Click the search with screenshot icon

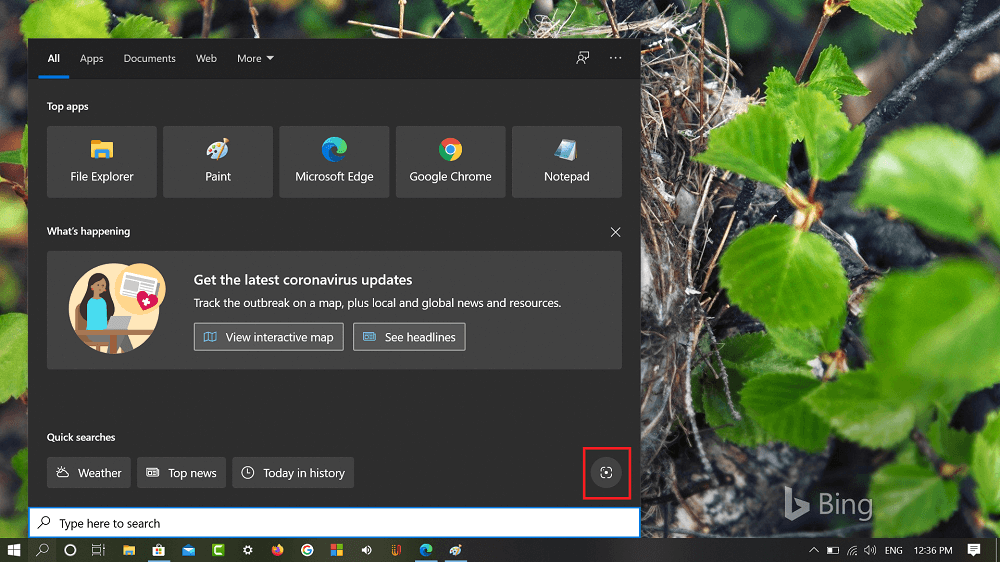[606, 473]
